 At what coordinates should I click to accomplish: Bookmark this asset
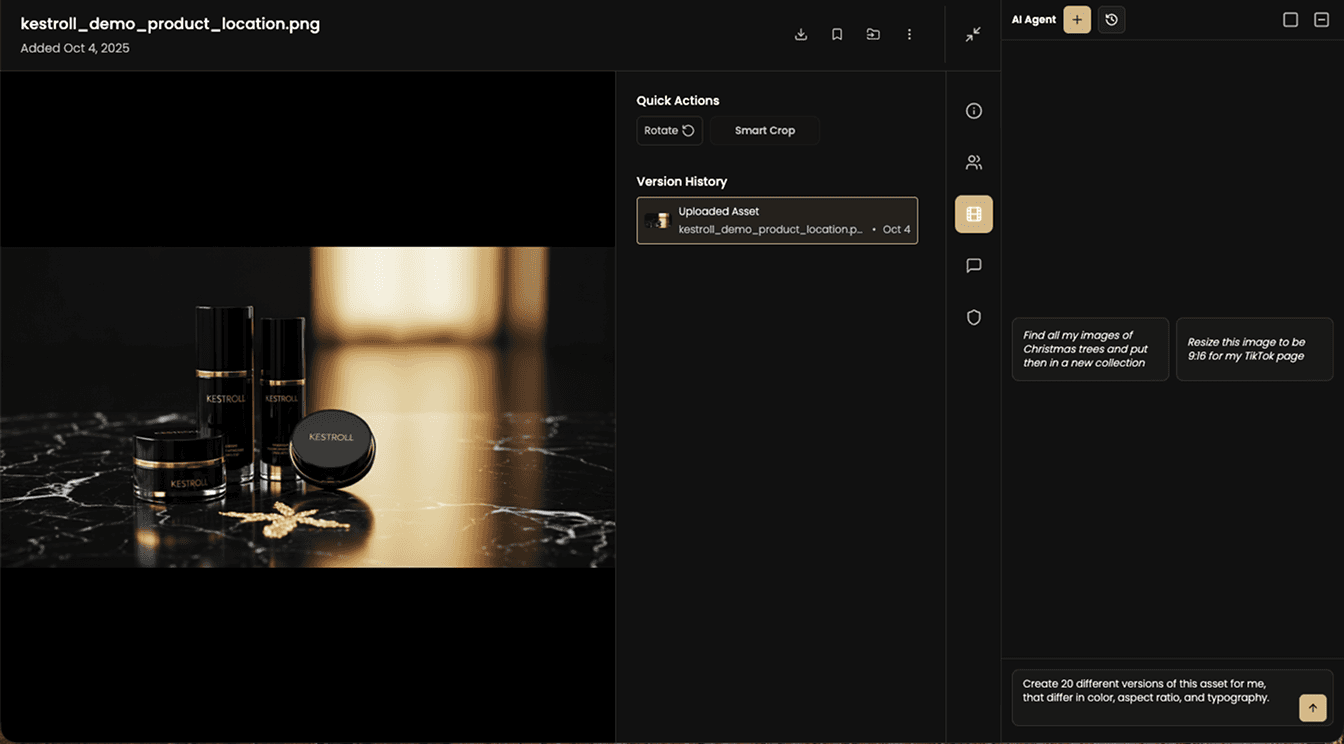837,34
